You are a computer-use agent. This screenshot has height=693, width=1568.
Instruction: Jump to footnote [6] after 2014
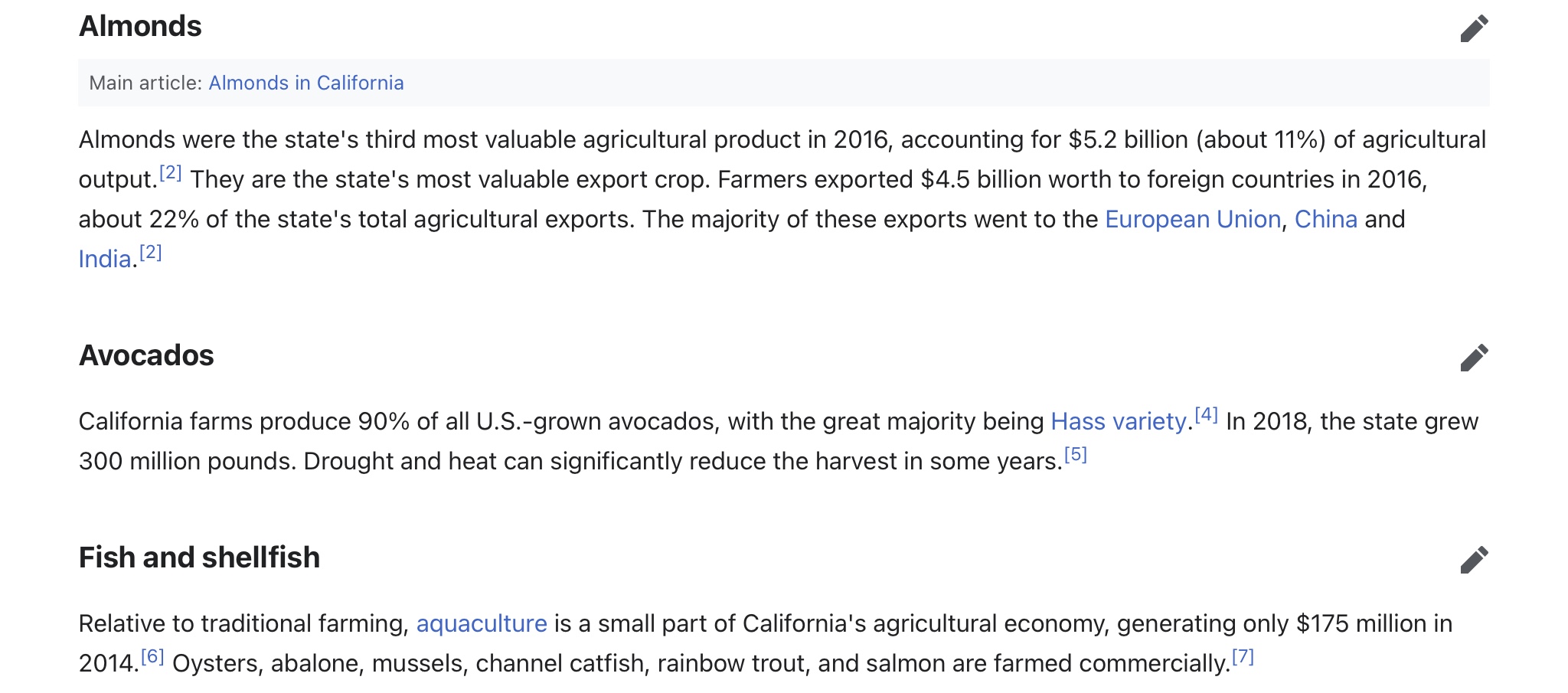152,657
